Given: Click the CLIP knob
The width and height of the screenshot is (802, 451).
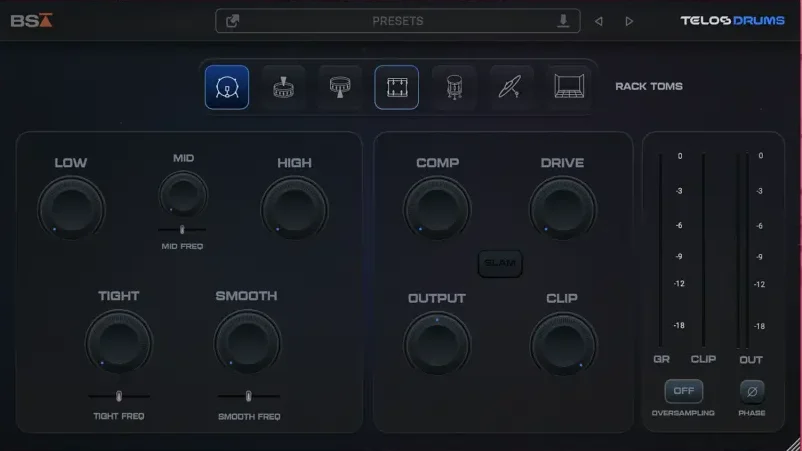Looking at the screenshot, I should pyautogui.click(x=563, y=344).
